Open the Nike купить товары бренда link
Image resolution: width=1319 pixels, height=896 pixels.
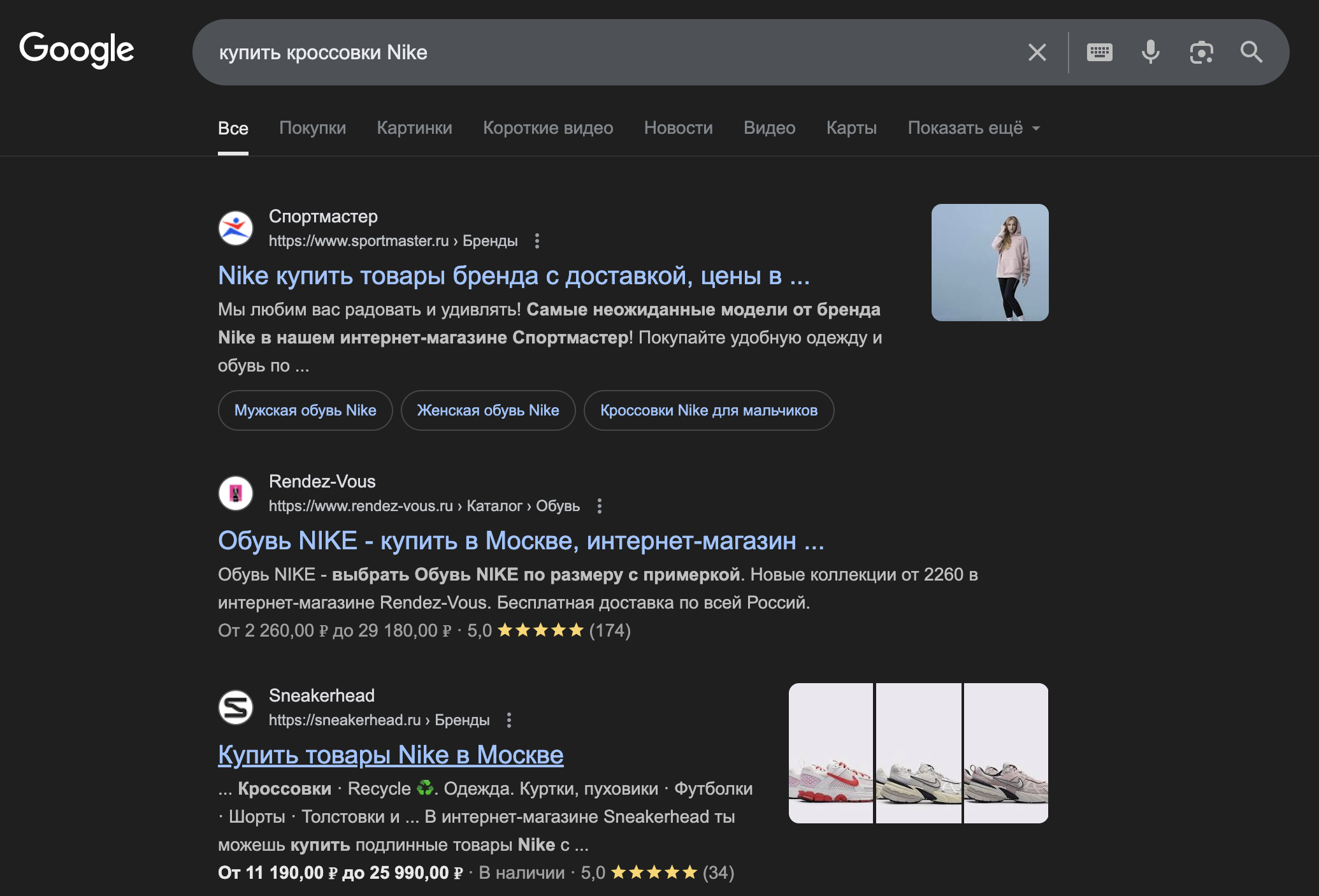pyautogui.click(x=514, y=276)
